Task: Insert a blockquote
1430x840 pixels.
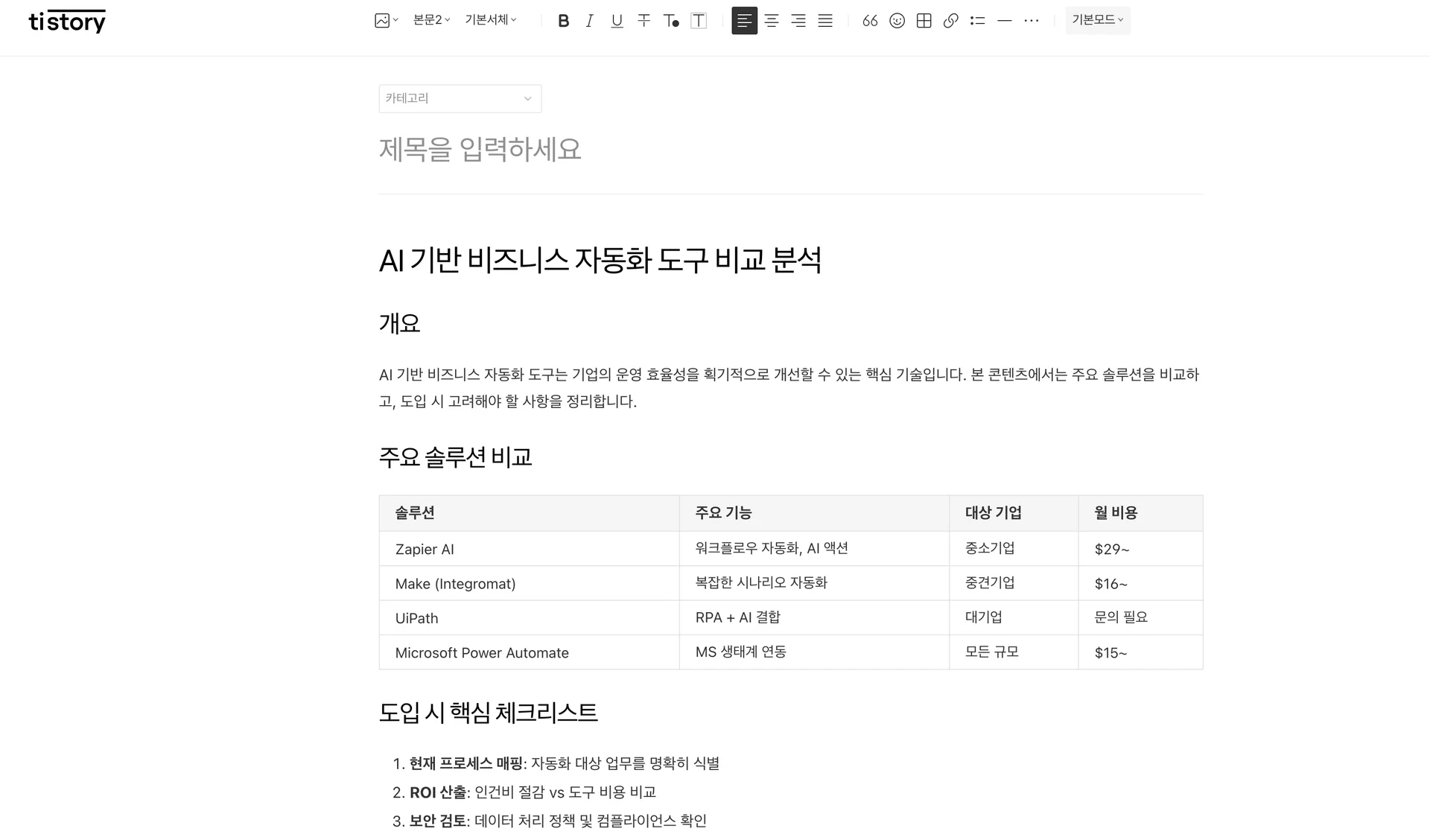Action: (x=870, y=21)
